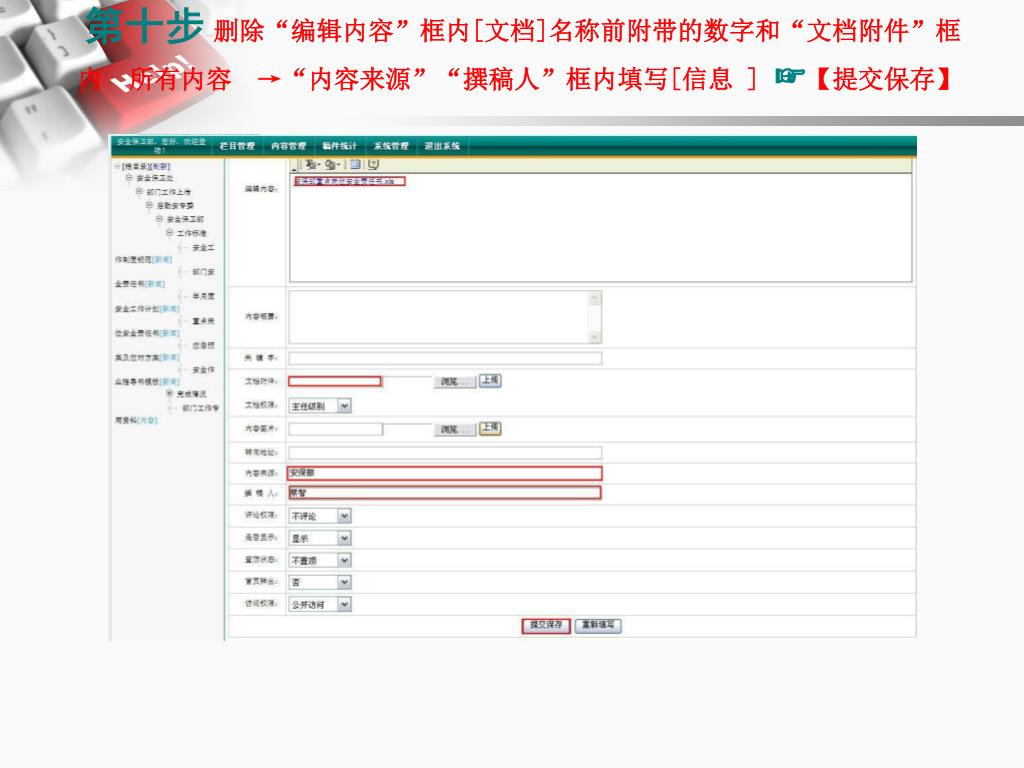
Task: Click 浏览 button for 内容图片
Action: tap(455, 430)
